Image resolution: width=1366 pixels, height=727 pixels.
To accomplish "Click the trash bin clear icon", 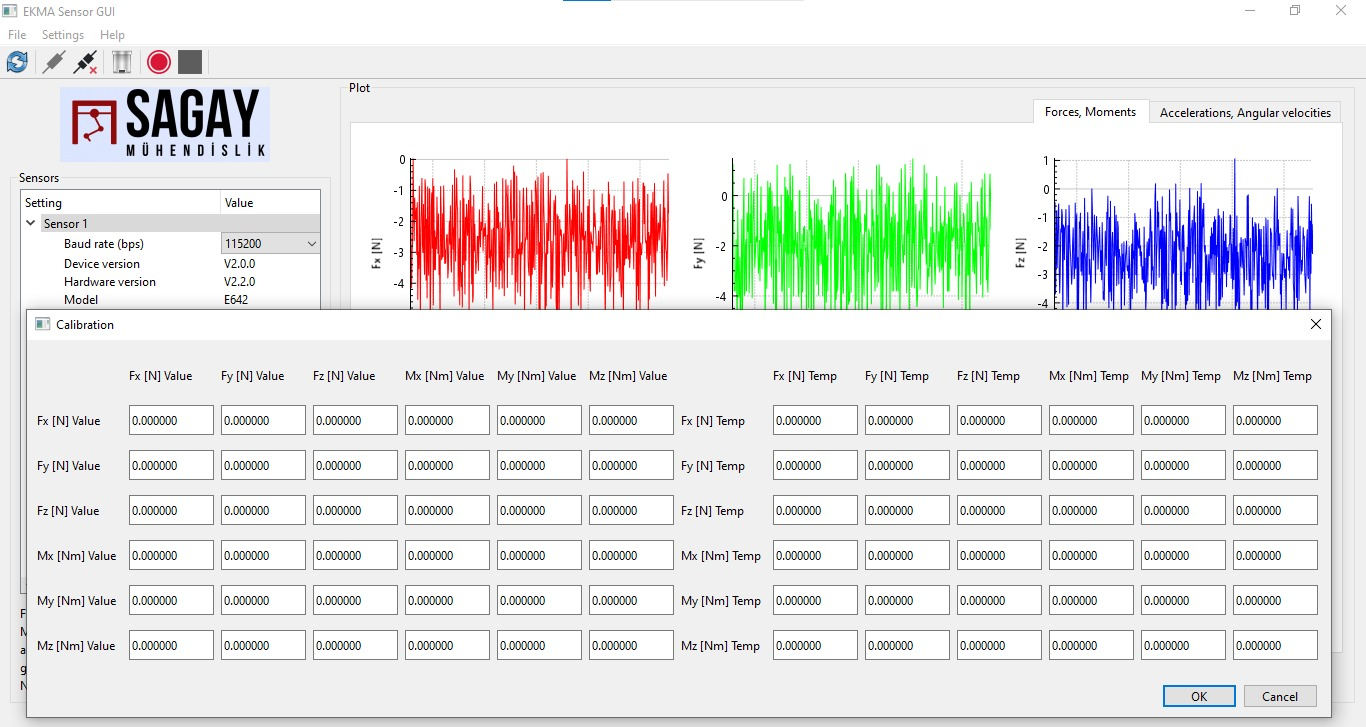I will (x=121, y=62).
